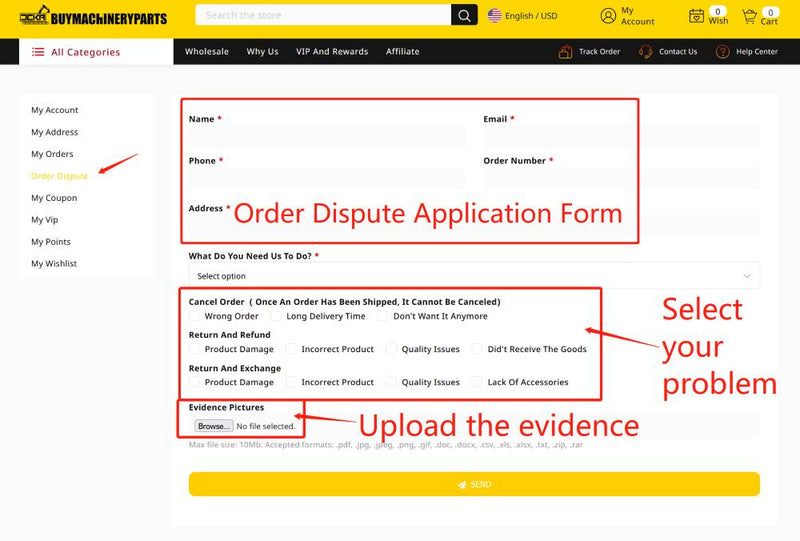Open the Wish list calendar-heart icon
800x541 pixels.
click(x=696, y=16)
